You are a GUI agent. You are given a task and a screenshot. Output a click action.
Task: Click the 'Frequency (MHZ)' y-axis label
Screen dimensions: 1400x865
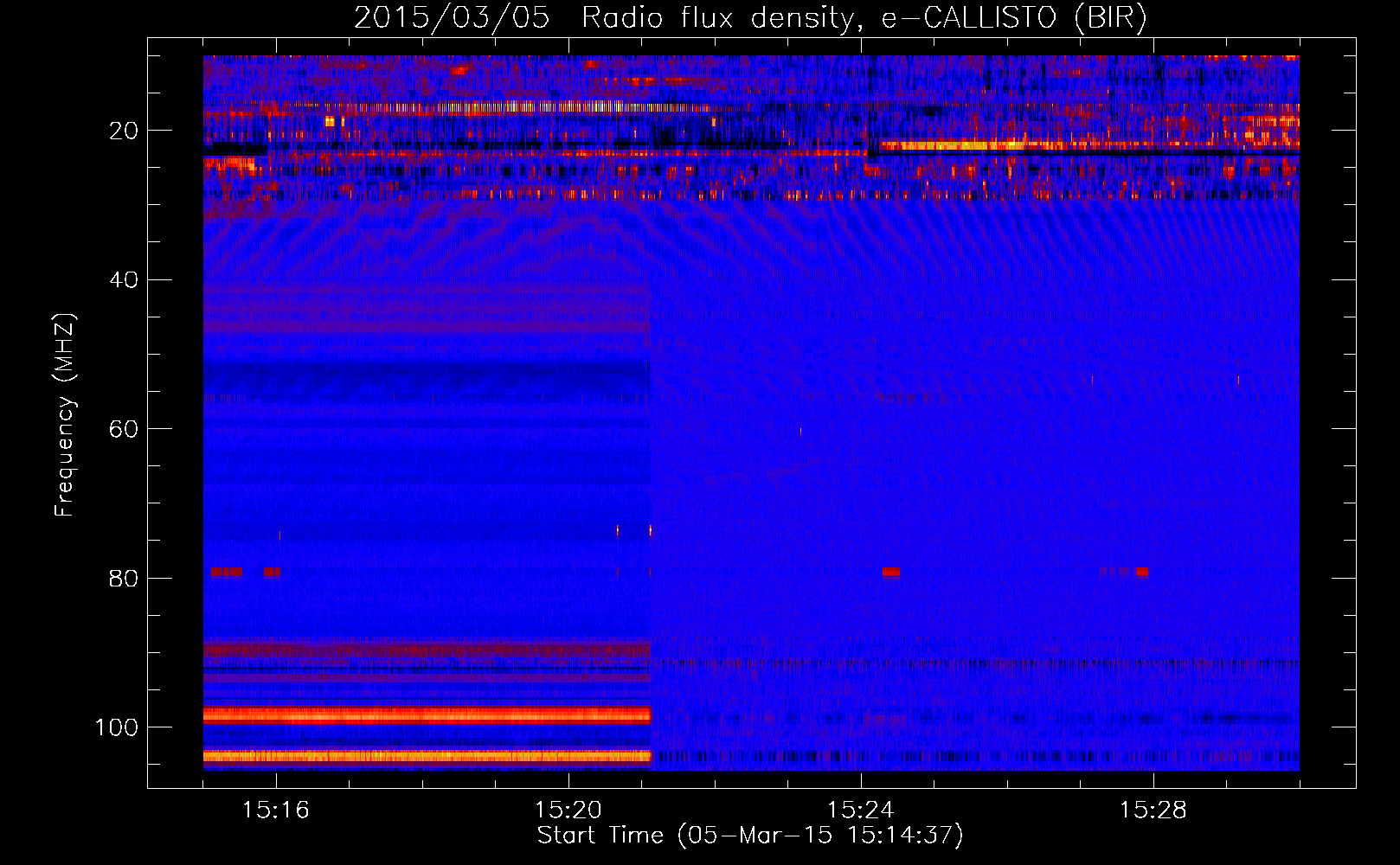(x=65, y=415)
